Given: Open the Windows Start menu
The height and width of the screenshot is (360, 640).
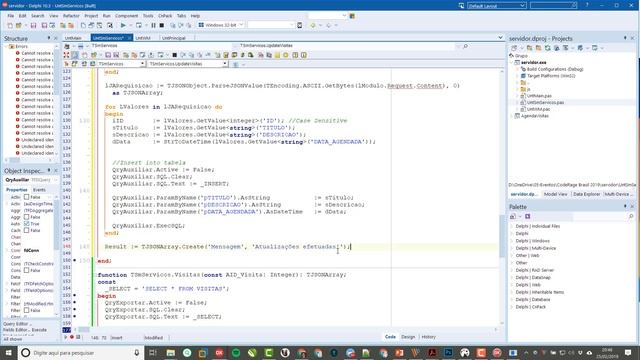Looking at the screenshot, I should [x=8, y=352].
